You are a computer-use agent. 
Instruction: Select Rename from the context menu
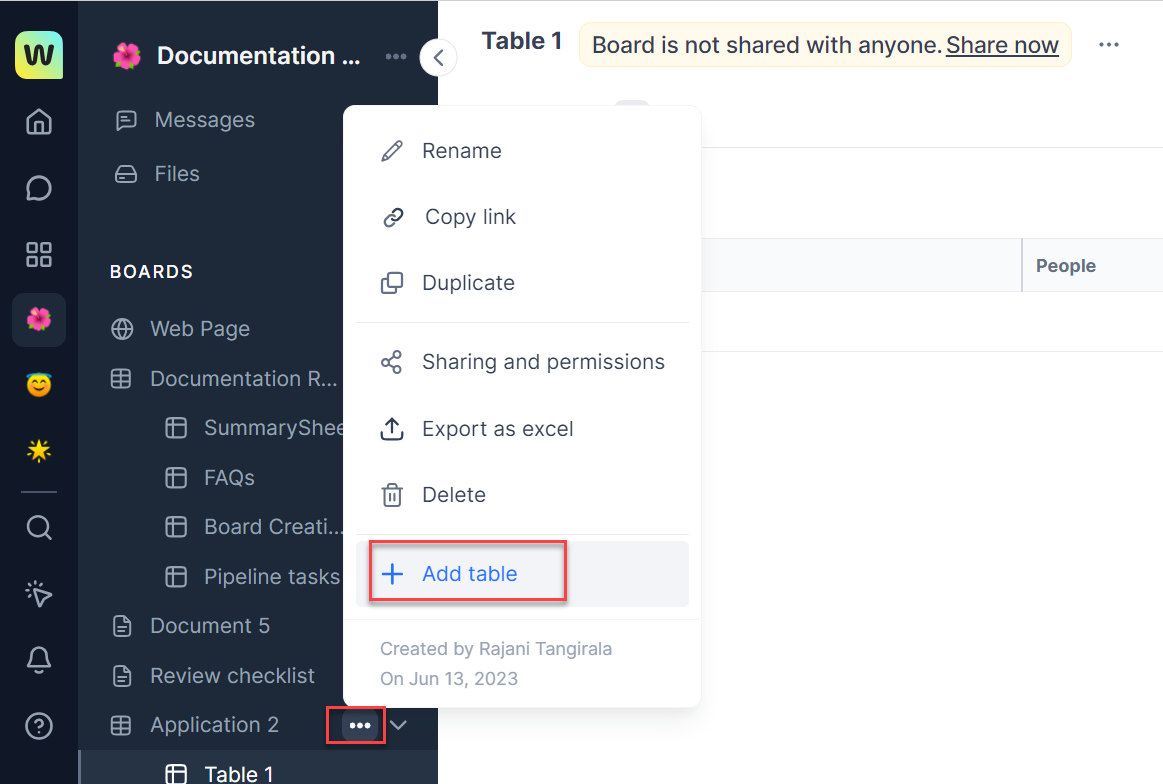tap(461, 151)
